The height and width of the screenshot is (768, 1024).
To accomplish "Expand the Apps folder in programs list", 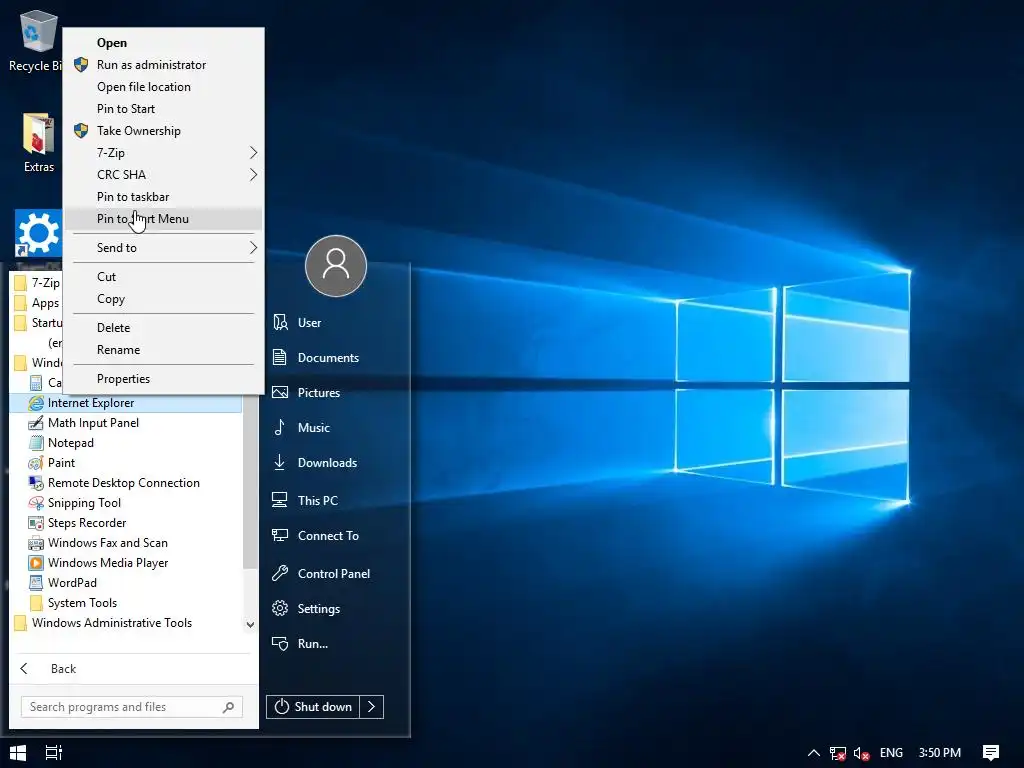I will pos(38,303).
